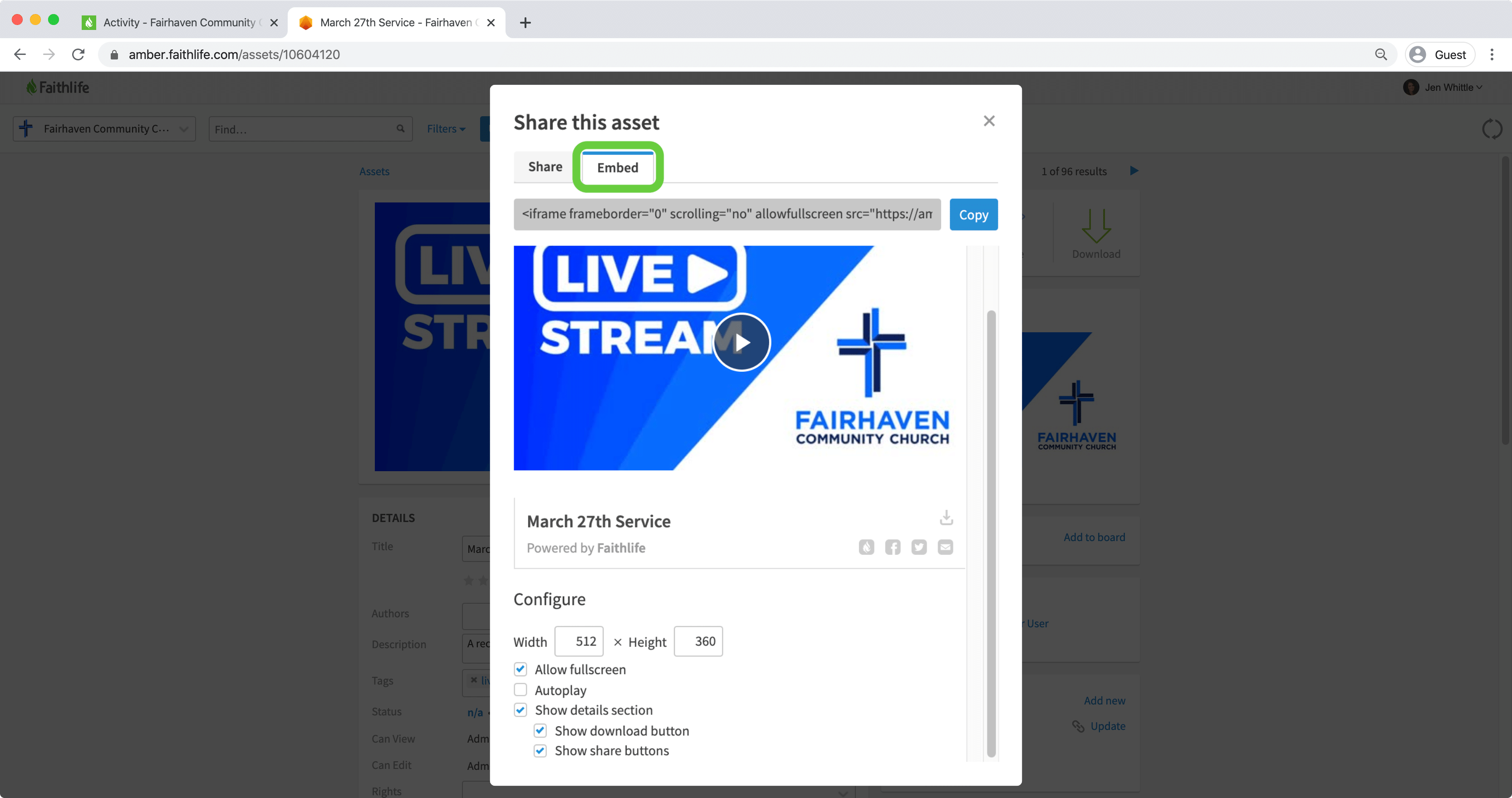The height and width of the screenshot is (798, 1512).
Task: Switch to the Share tab
Action: [x=545, y=167]
